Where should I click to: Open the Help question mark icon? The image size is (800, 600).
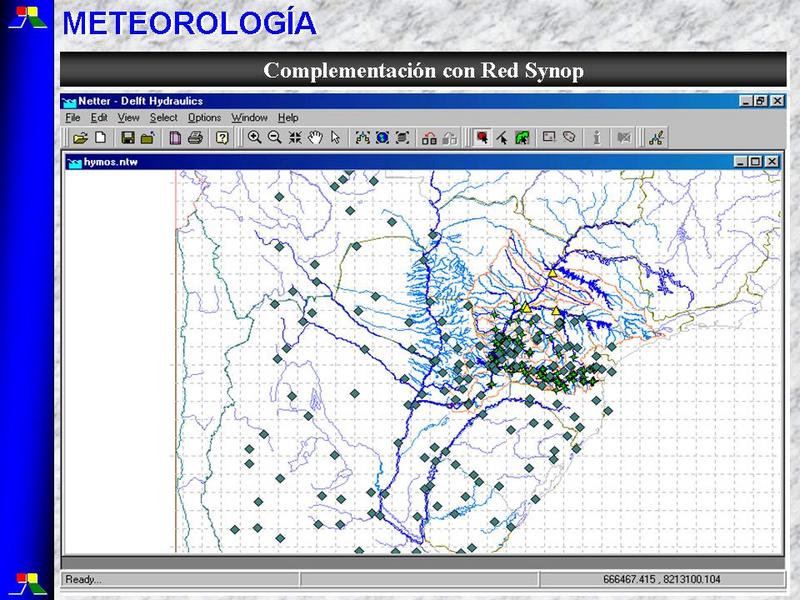(x=223, y=138)
